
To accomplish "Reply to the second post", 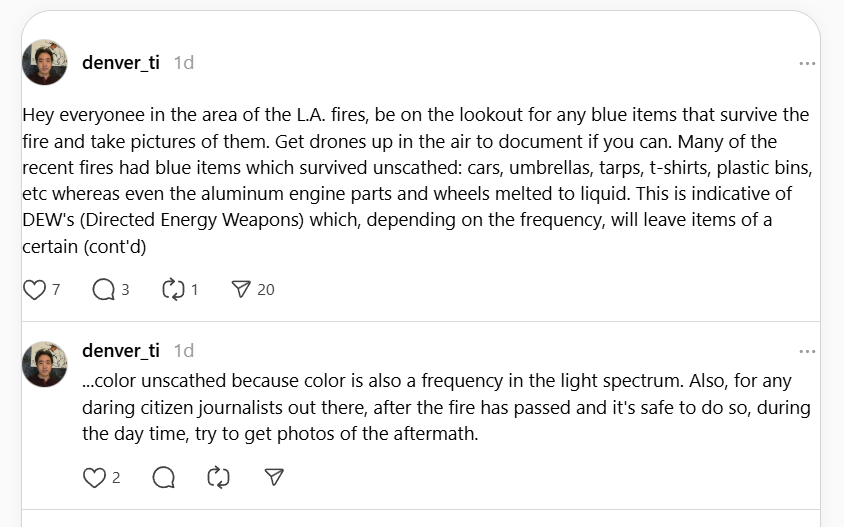I will [163, 478].
